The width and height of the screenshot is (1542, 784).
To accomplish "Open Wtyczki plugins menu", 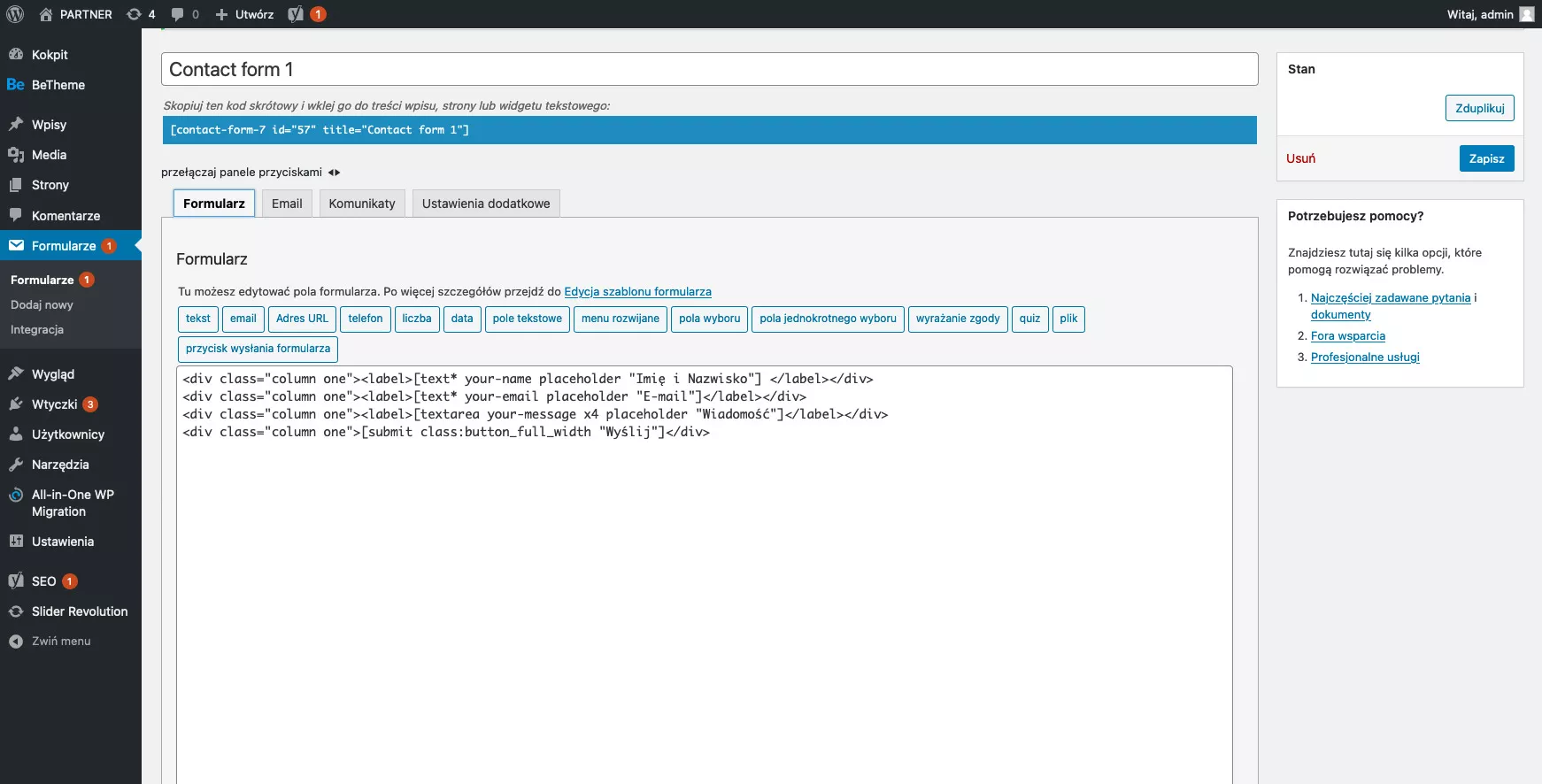I will (x=54, y=404).
